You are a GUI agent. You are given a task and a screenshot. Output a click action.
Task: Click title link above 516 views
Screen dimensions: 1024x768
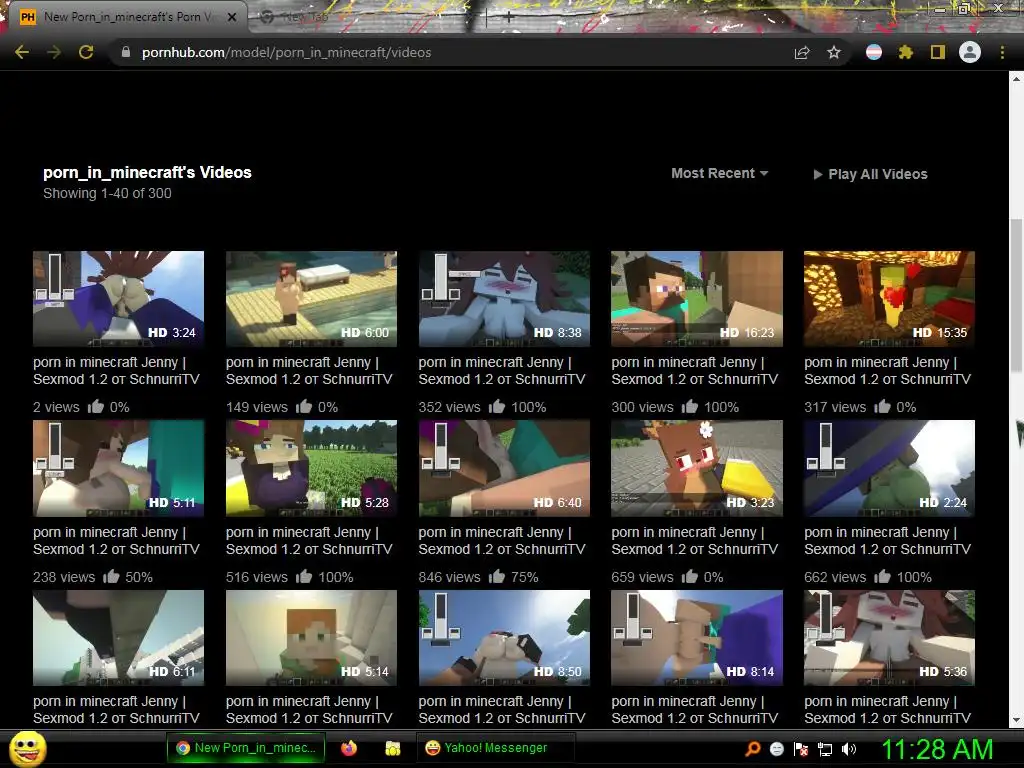click(309, 541)
